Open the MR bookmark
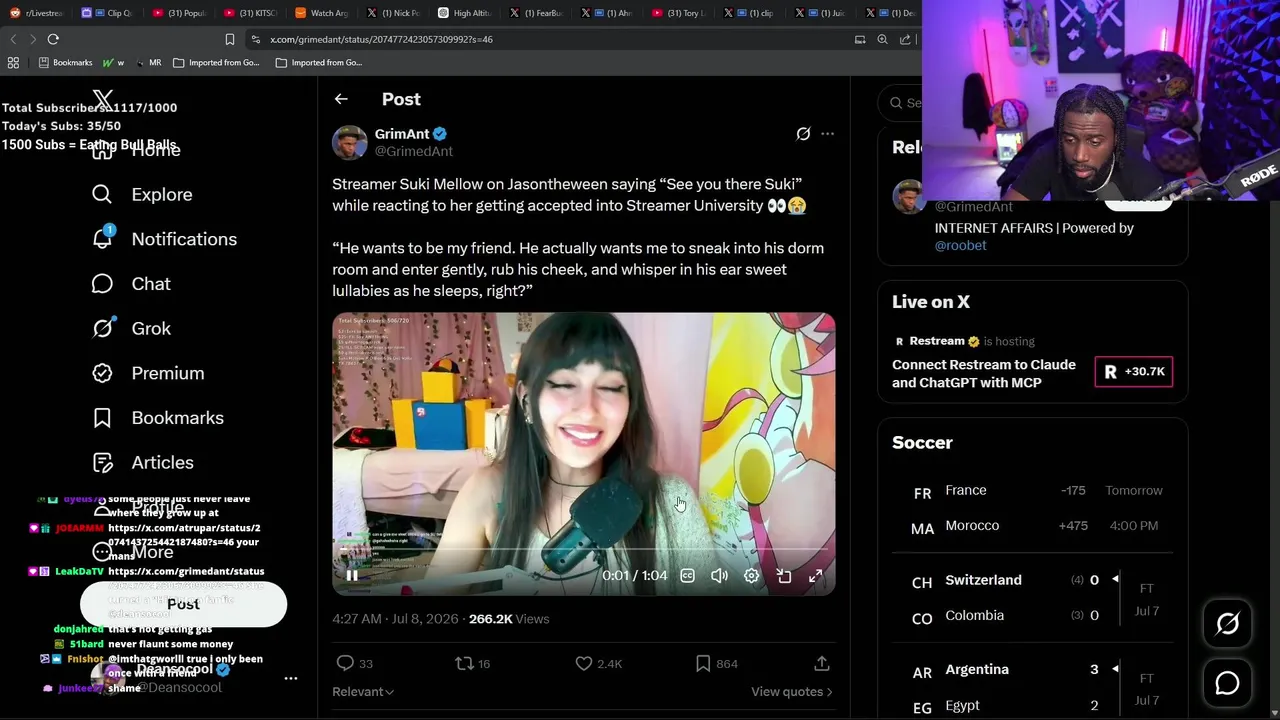The image size is (1280, 720). tap(149, 62)
